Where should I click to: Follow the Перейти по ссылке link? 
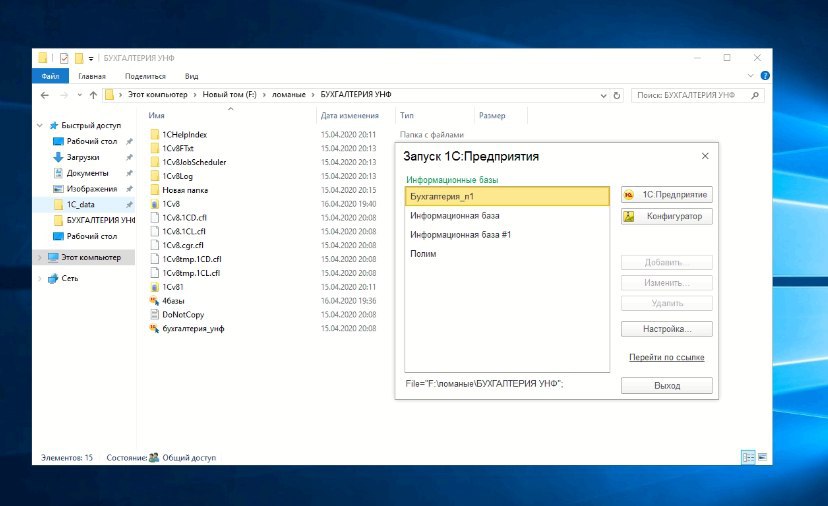tap(666, 358)
